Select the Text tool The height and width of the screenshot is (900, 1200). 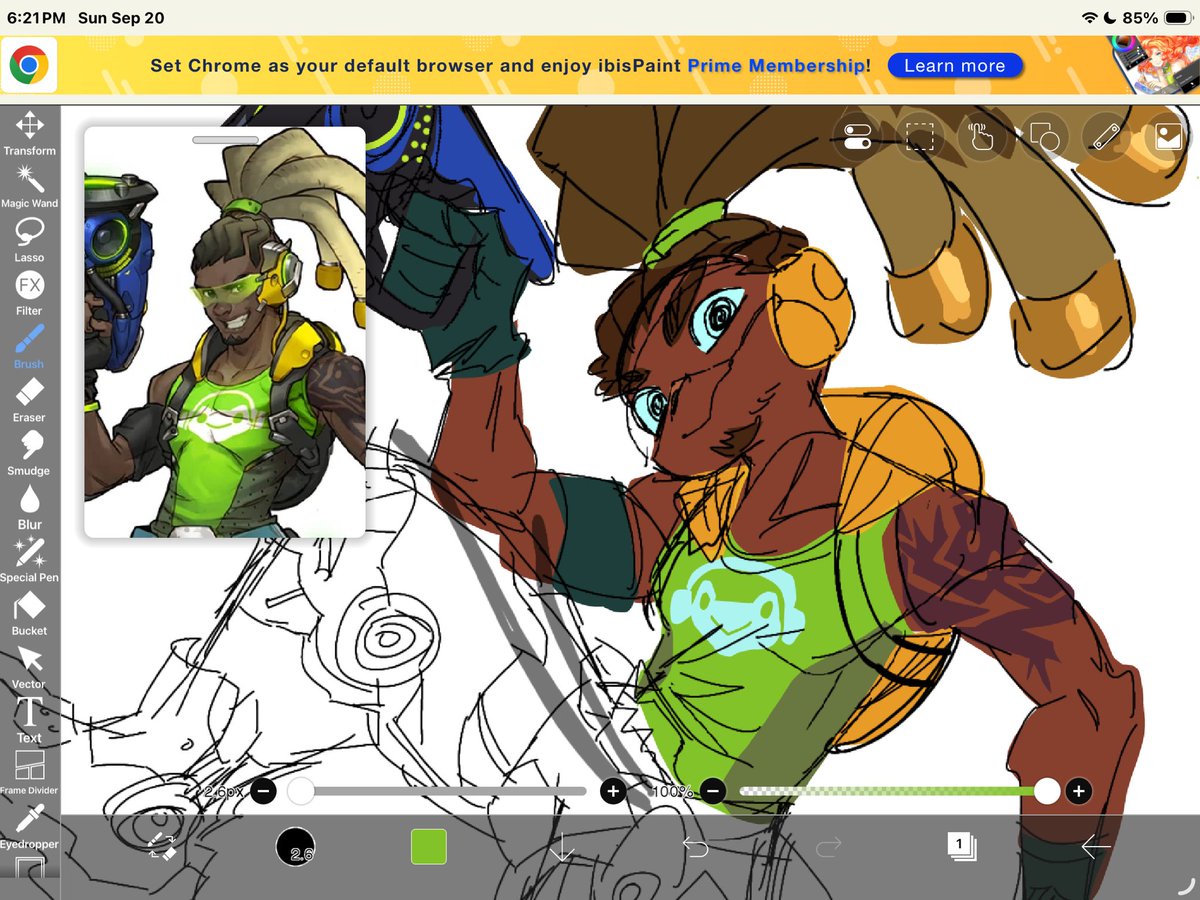[29, 720]
